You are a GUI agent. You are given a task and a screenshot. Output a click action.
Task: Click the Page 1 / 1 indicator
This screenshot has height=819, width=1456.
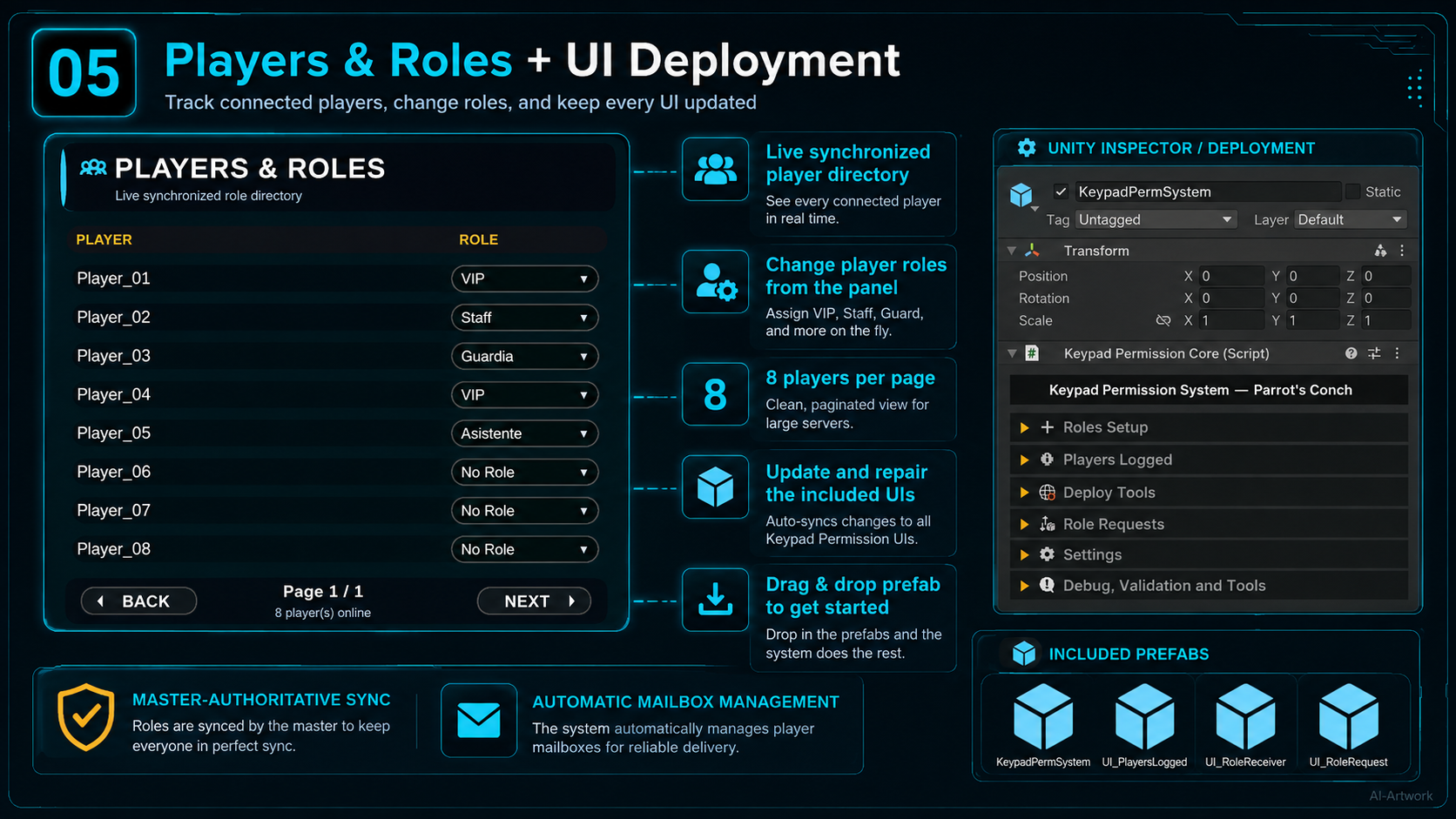click(x=323, y=591)
